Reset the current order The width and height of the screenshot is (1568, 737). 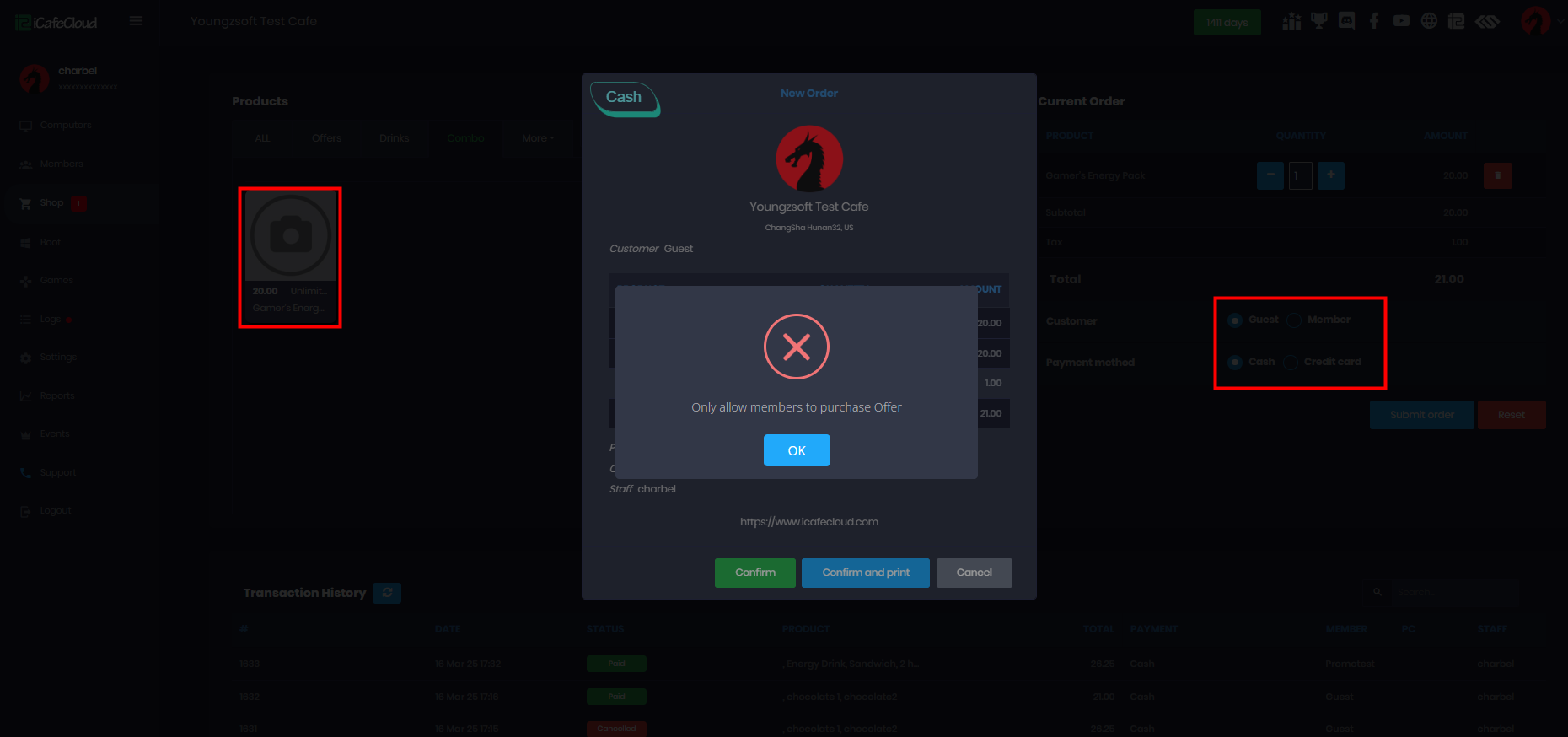pyautogui.click(x=1512, y=415)
